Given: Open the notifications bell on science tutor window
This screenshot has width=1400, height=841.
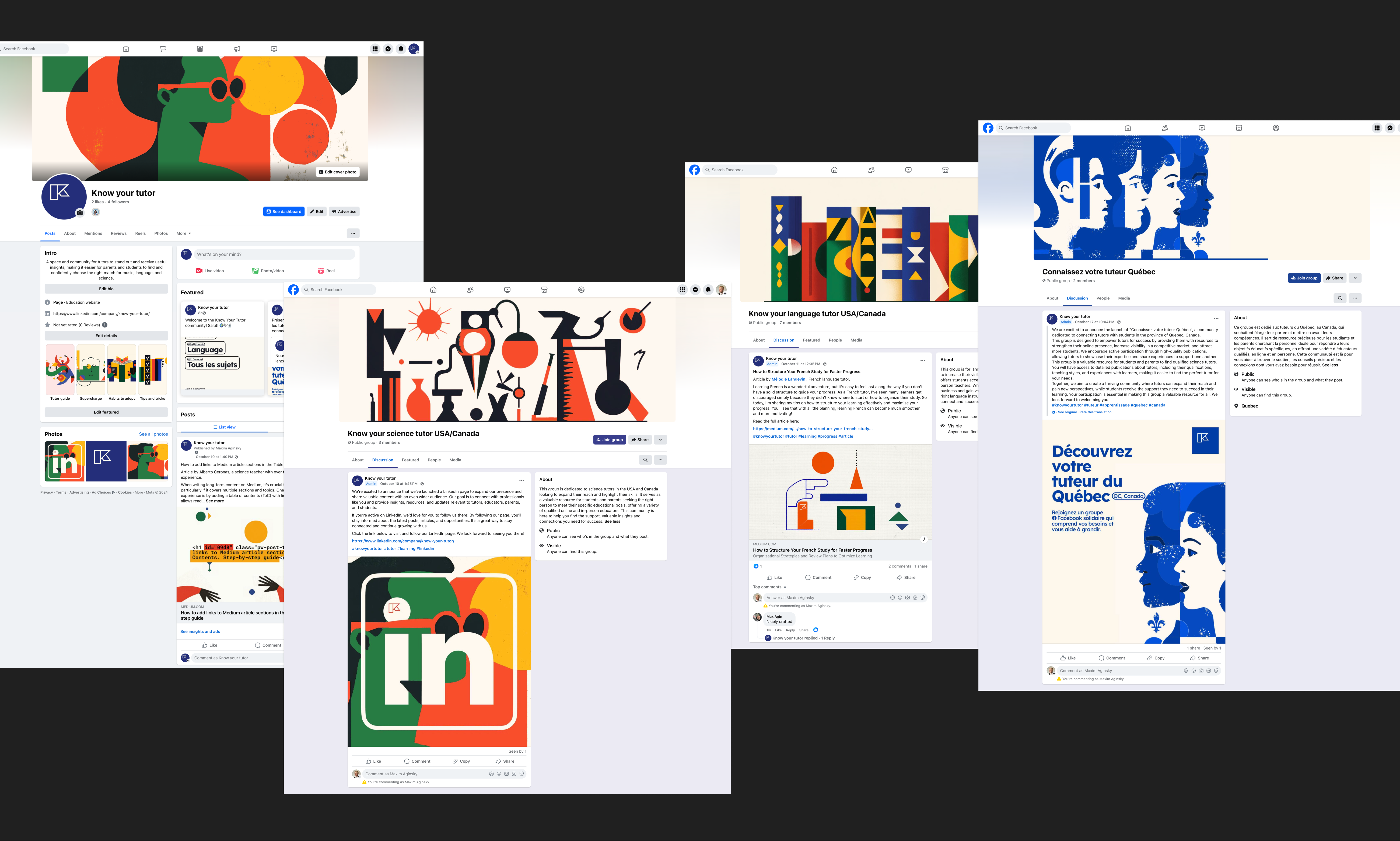Looking at the screenshot, I should [708, 289].
